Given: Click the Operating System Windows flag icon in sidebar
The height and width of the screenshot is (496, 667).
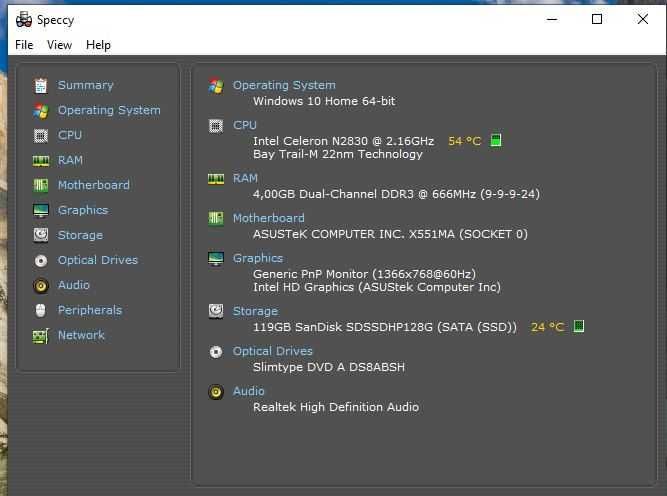Looking at the screenshot, I should pos(41,111).
